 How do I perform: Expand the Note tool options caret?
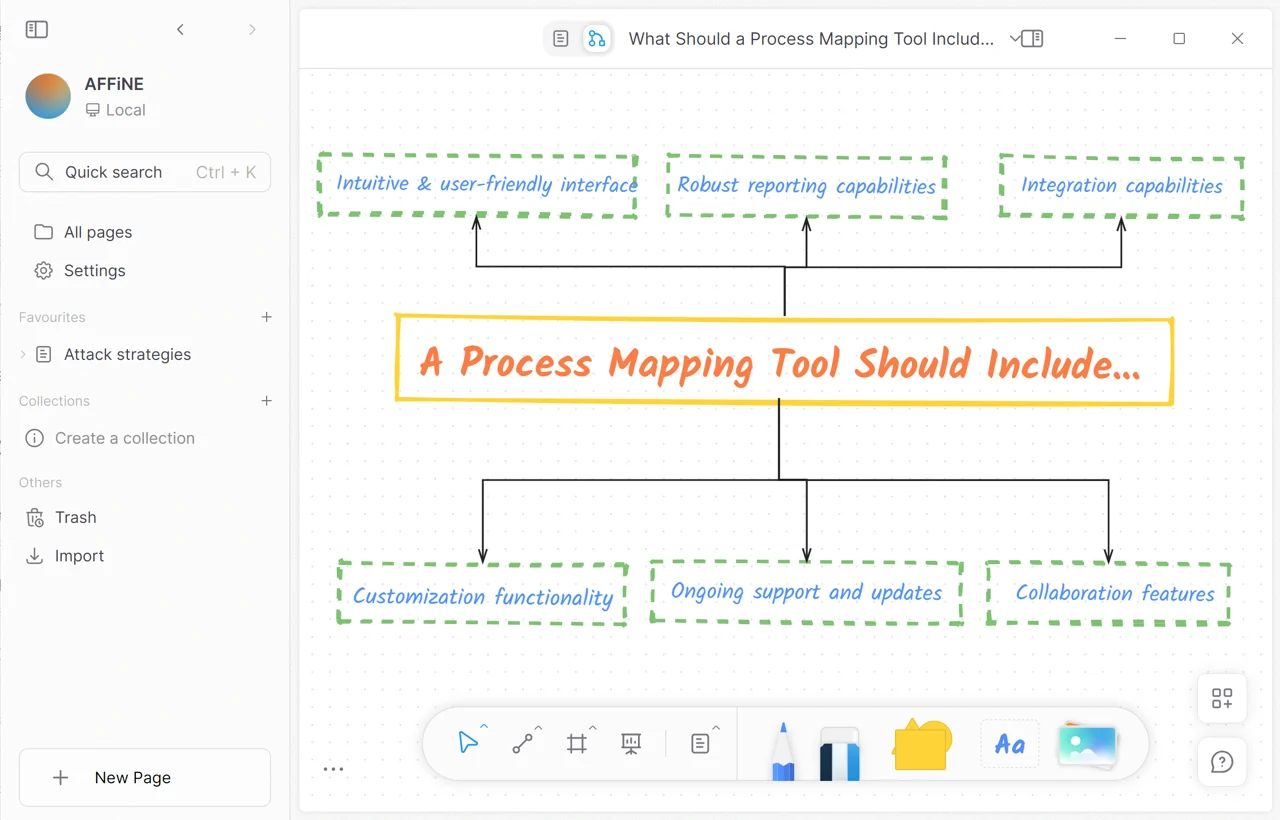click(x=716, y=727)
